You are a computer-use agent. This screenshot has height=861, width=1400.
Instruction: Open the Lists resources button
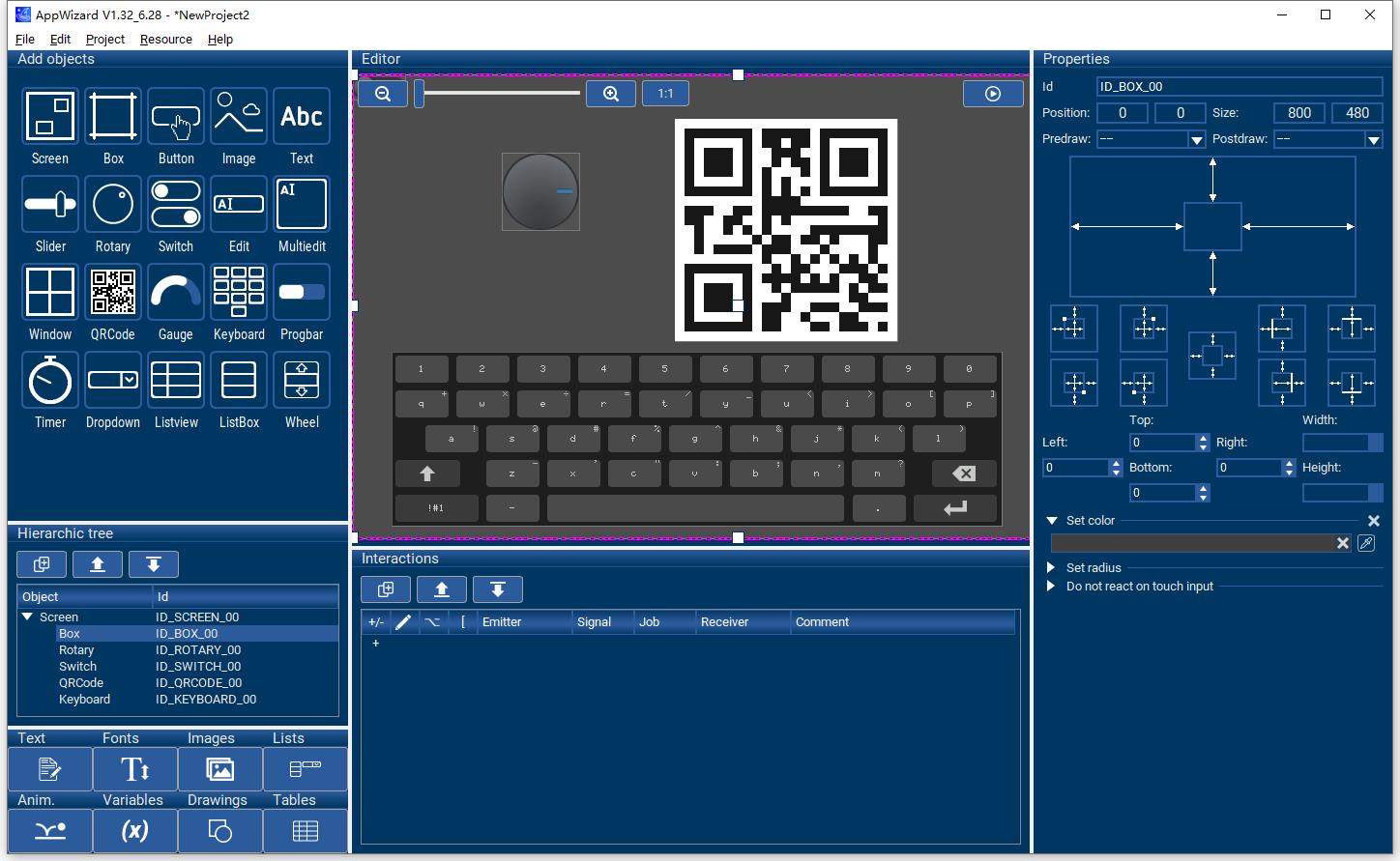point(306,769)
